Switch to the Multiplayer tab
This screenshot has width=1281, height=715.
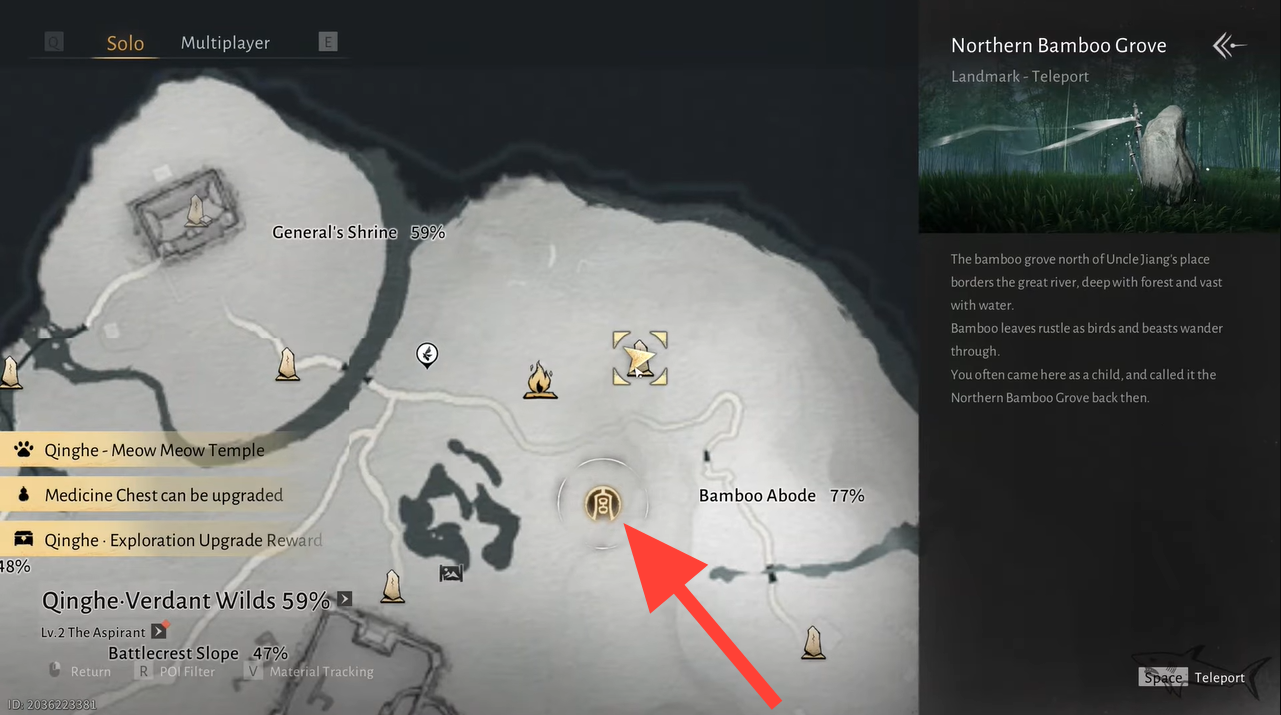pyautogui.click(x=225, y=43)
